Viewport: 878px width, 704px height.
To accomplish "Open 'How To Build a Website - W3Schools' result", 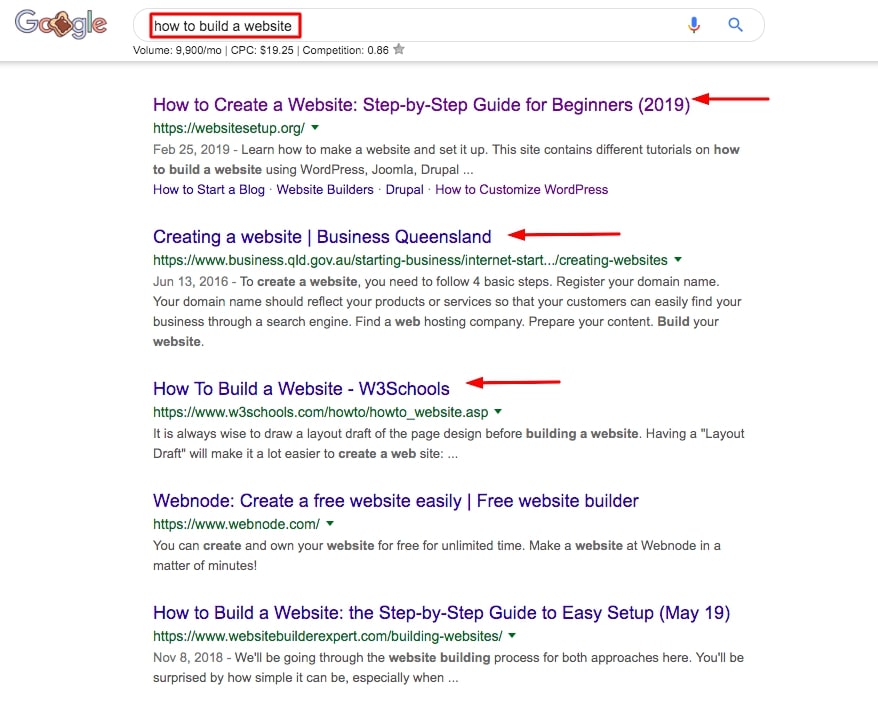I will [x=301, y=389].
